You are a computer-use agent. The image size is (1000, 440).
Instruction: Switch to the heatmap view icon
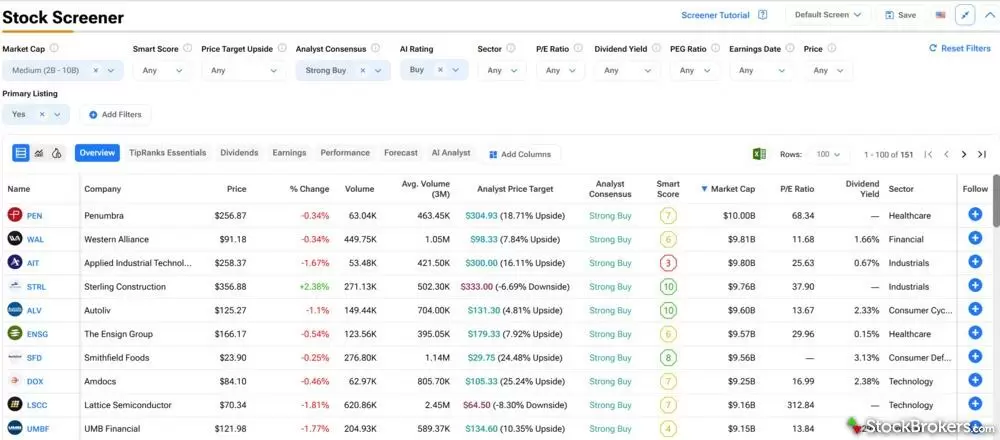(56, 153)
